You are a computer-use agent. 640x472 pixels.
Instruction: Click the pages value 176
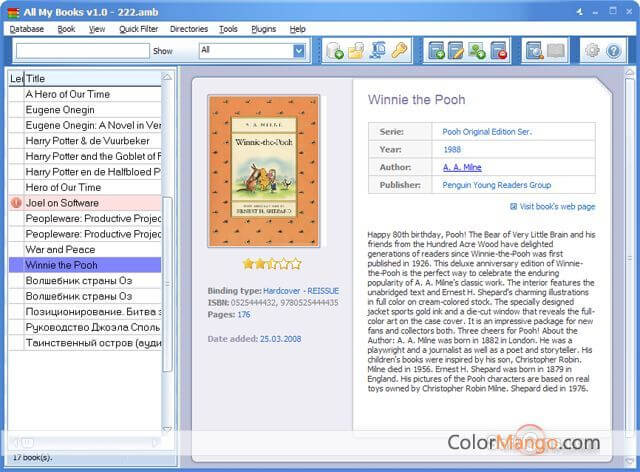coord(244,314)
